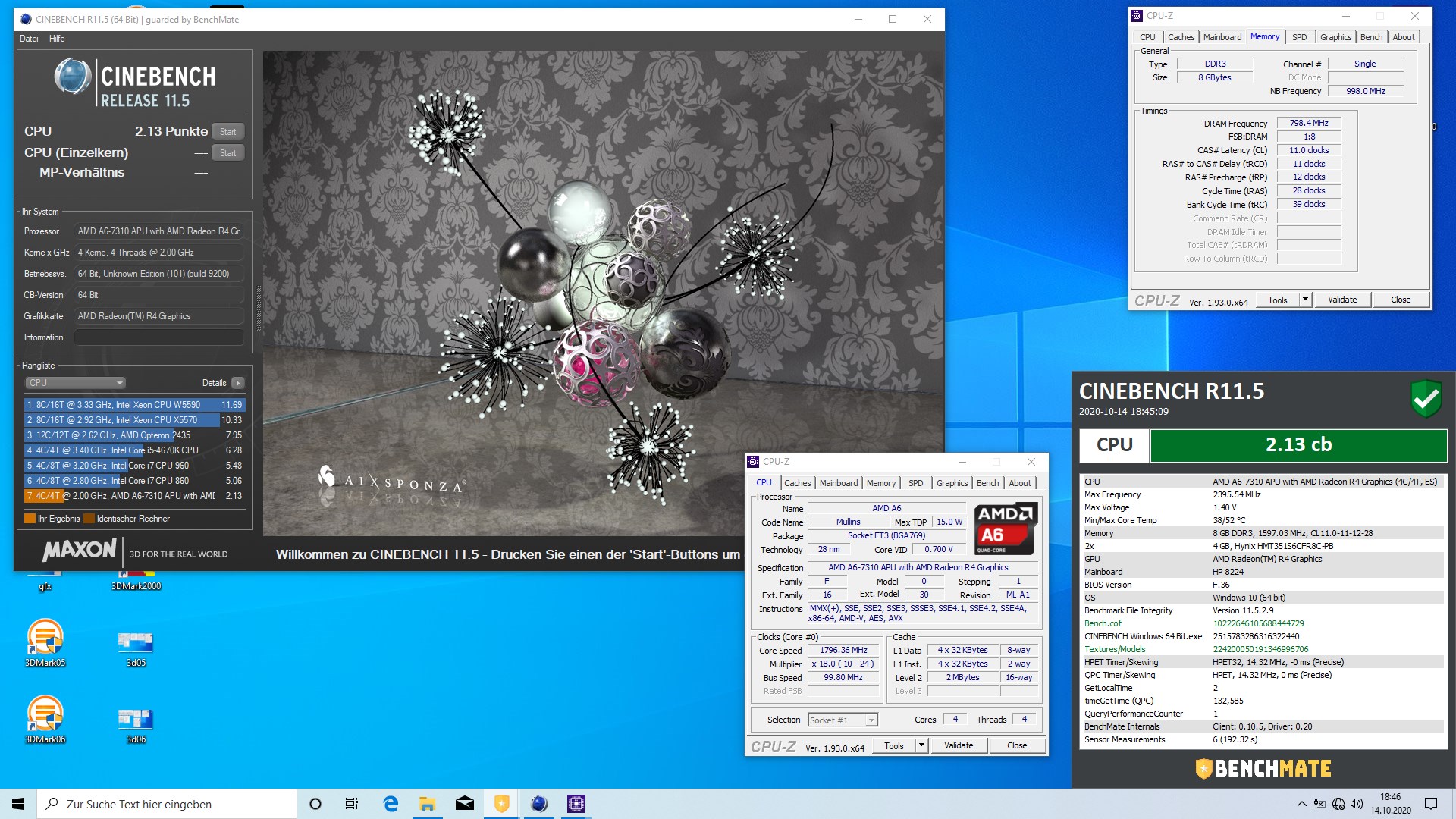Open the network tray icon
1456x819 pixels.
click(1338, 804)
